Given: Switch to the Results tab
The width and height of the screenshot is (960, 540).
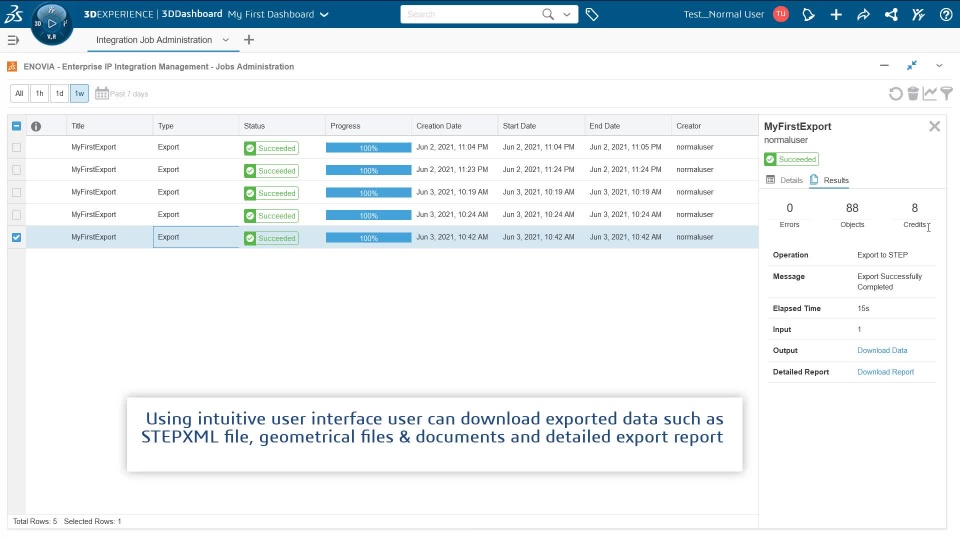Looking at the screenshot, I should 830,180.
